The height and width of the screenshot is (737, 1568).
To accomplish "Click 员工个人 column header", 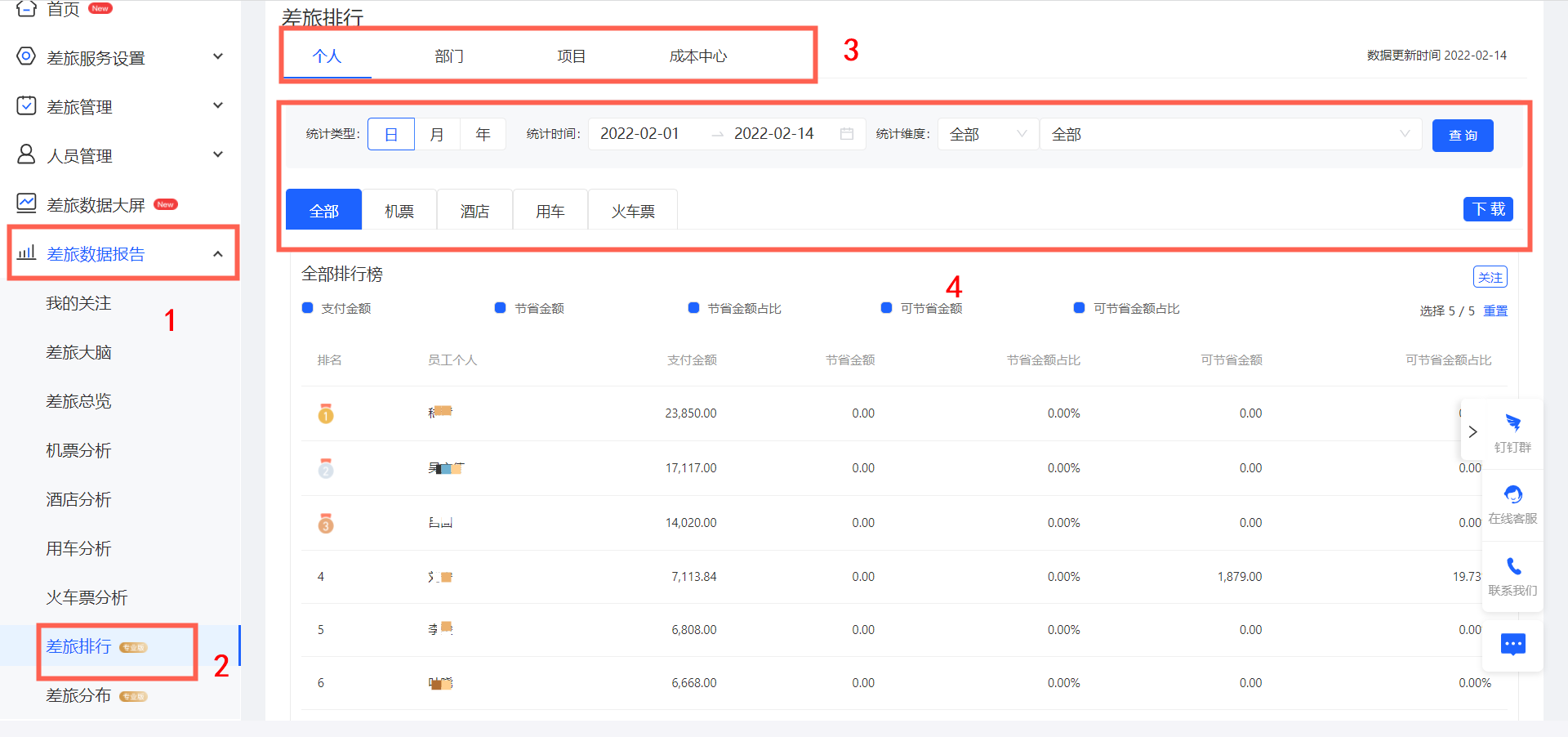I will 452,360.
